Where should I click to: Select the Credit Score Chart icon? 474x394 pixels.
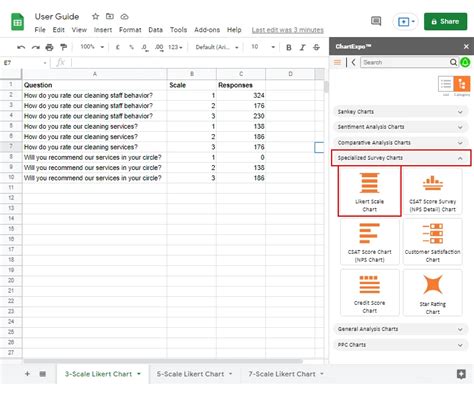[x=369, y=293]
